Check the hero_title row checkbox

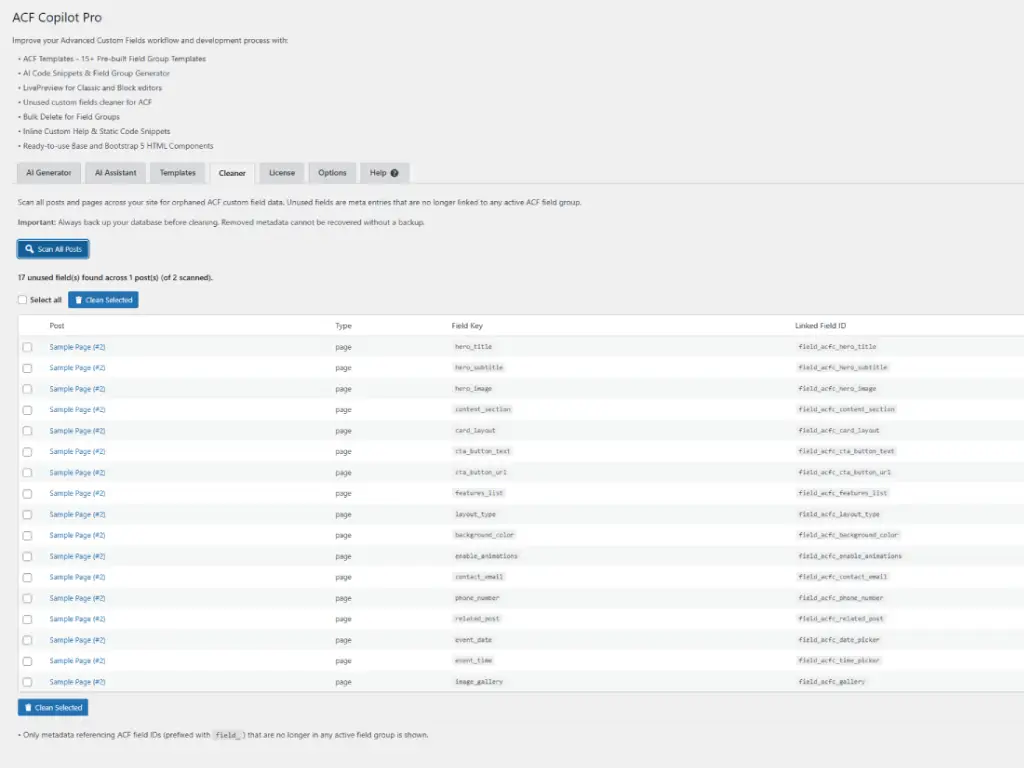click(27, 347)
